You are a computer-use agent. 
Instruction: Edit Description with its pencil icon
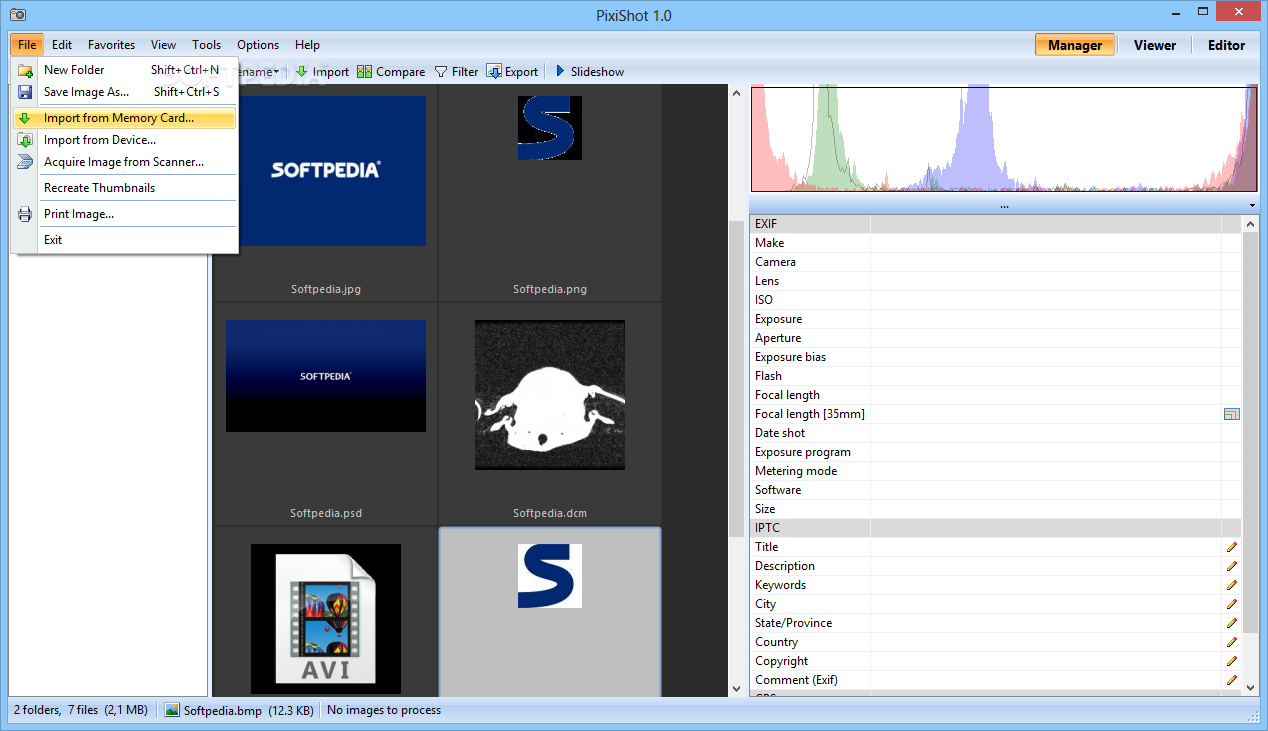1232,566
